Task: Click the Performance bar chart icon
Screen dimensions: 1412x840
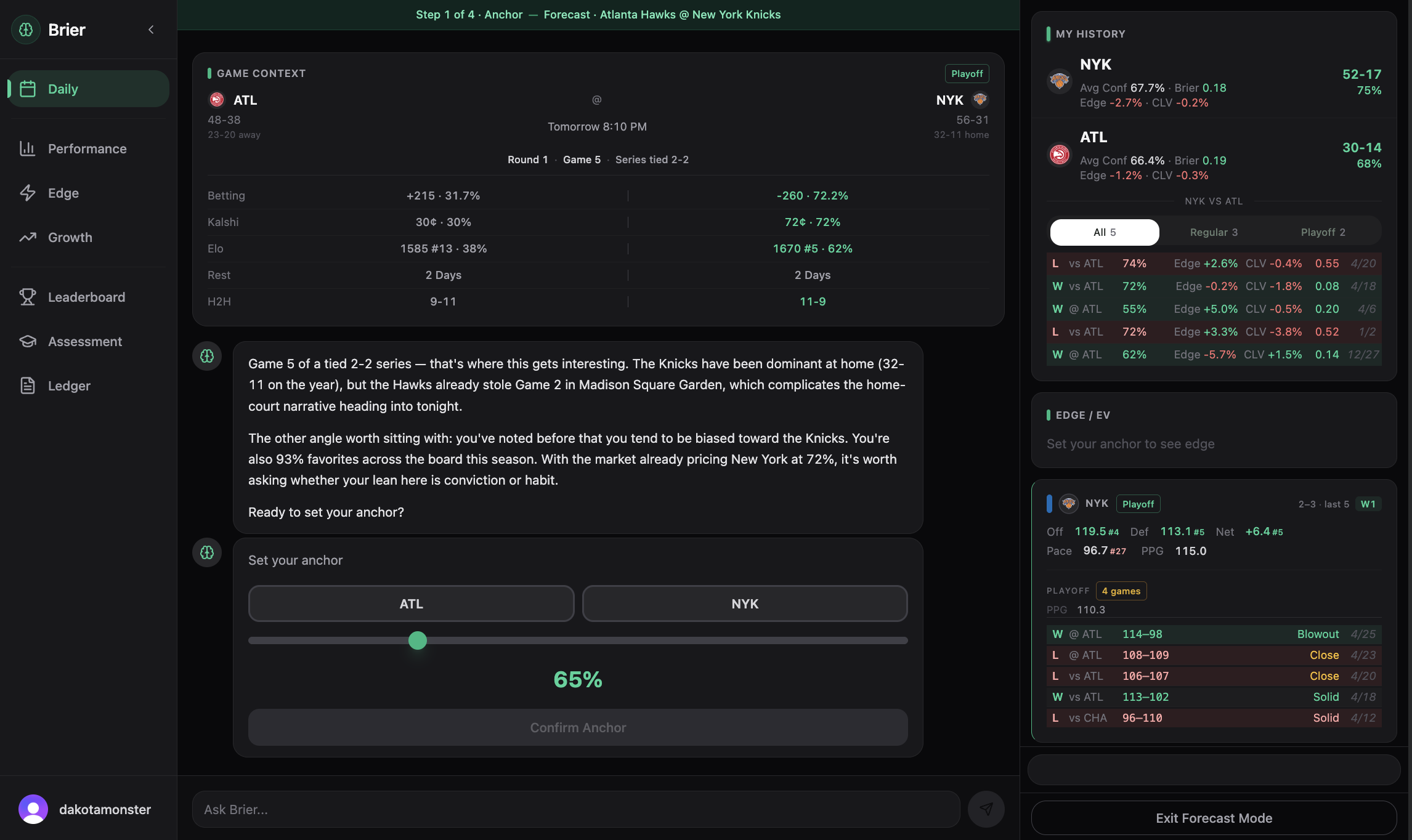Action: (28, 148)
